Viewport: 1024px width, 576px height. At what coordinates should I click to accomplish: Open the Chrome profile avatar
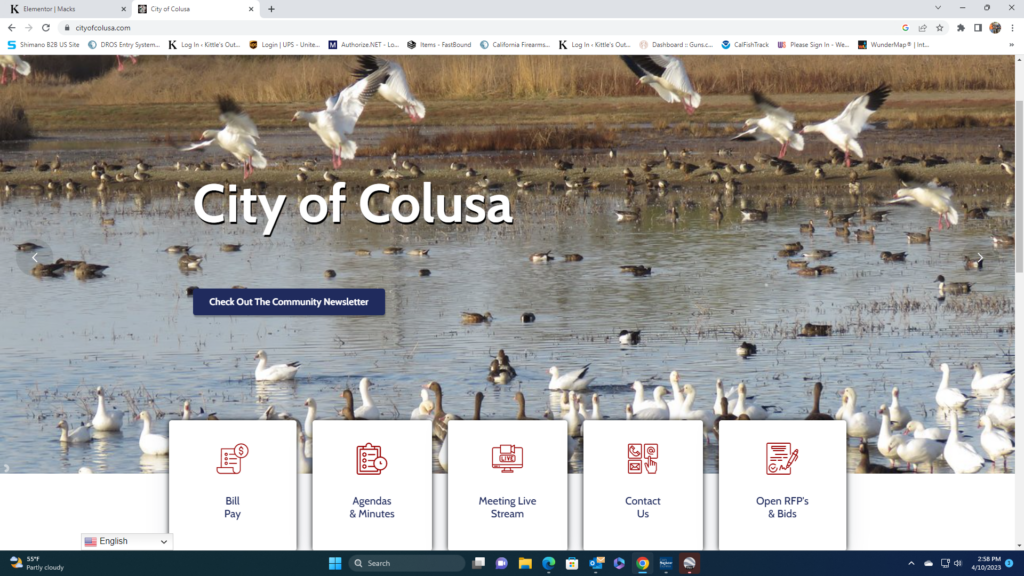coord(995,27)
